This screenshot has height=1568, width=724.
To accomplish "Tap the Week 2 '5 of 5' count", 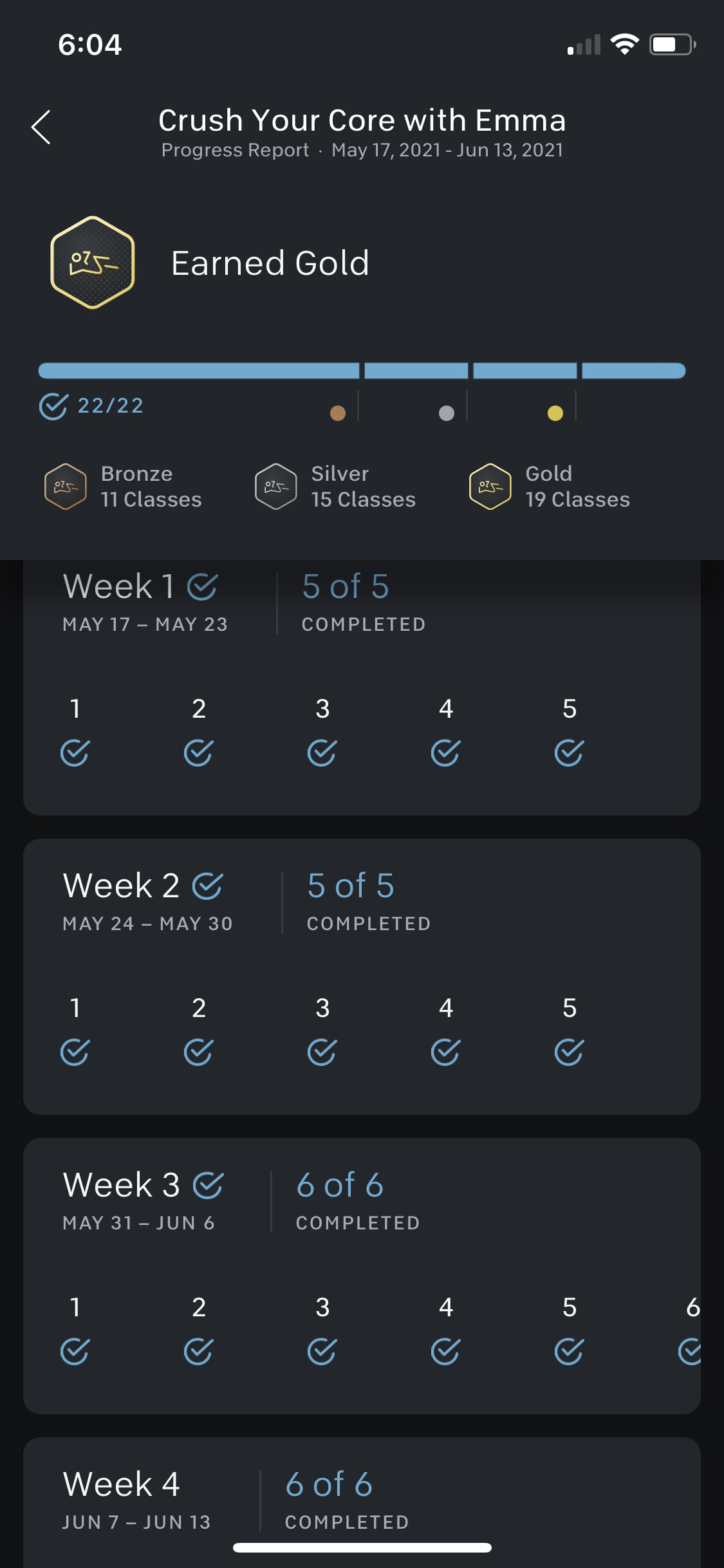I will [351, 886].
